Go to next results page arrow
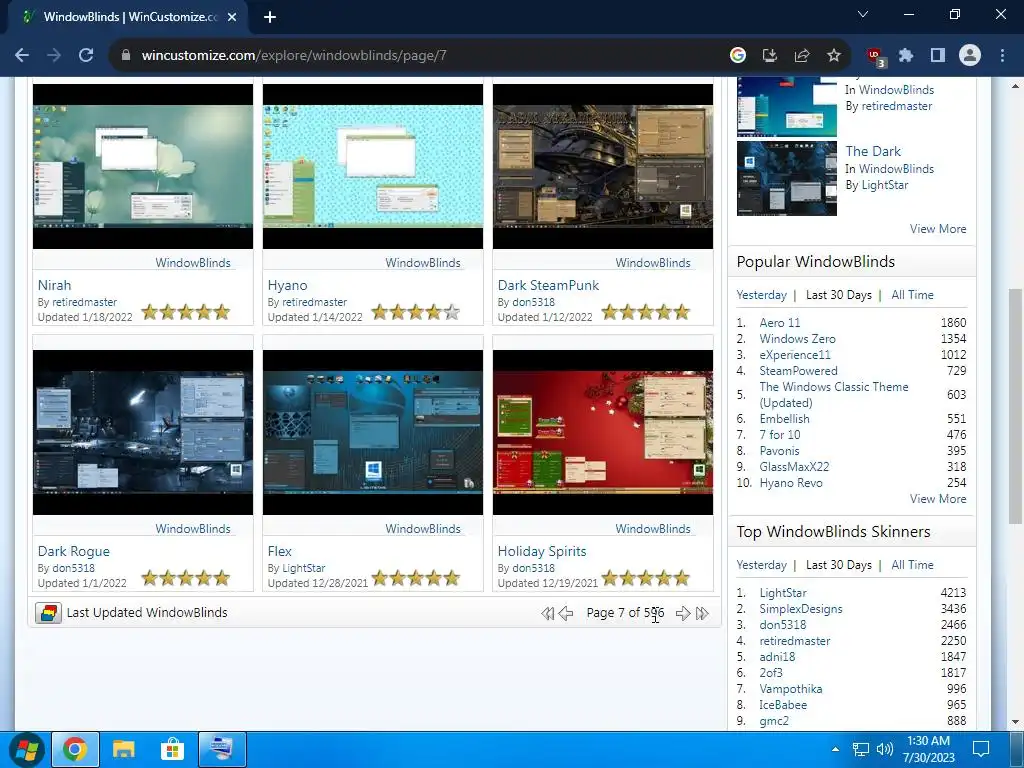 click(683, 613)
